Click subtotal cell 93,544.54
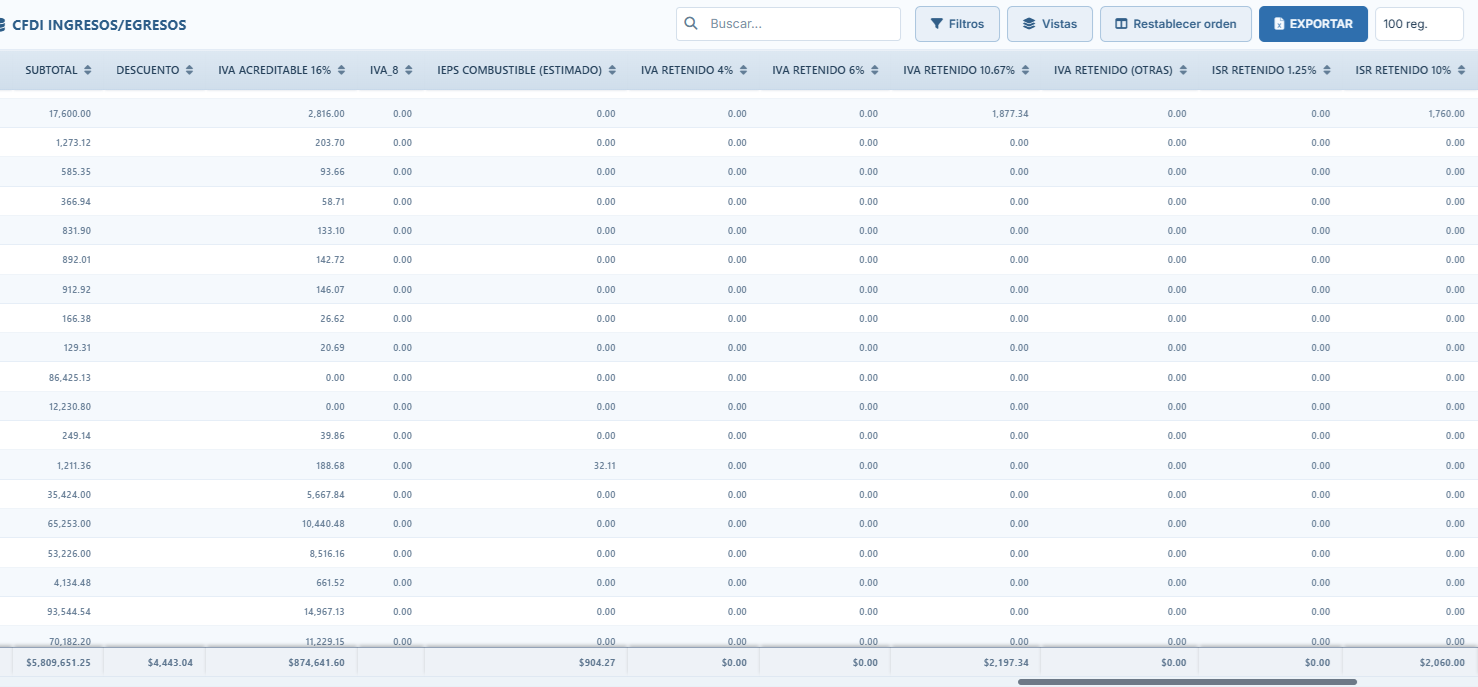 tap(69, 612)
